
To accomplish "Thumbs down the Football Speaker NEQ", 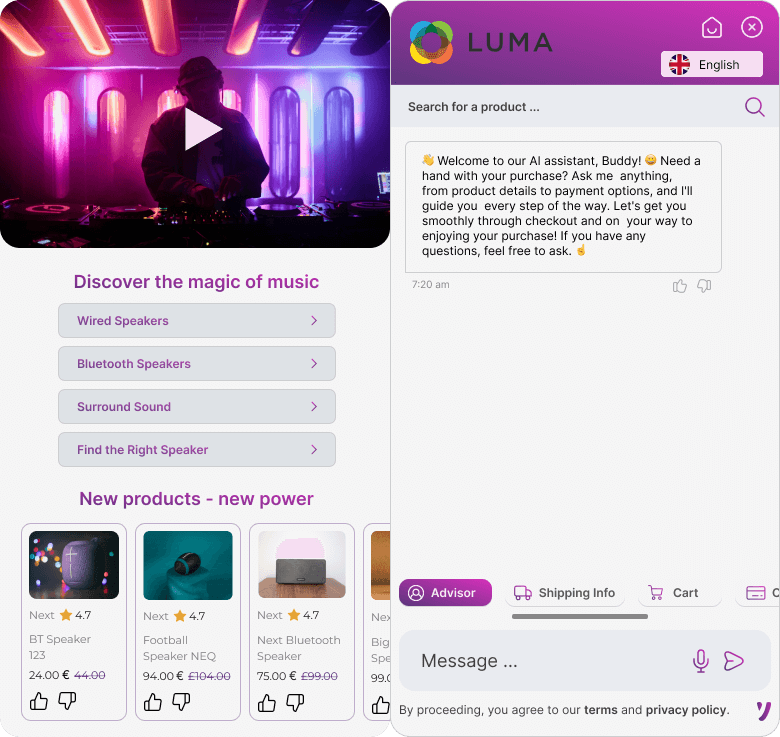I will [x=181, y=701].
